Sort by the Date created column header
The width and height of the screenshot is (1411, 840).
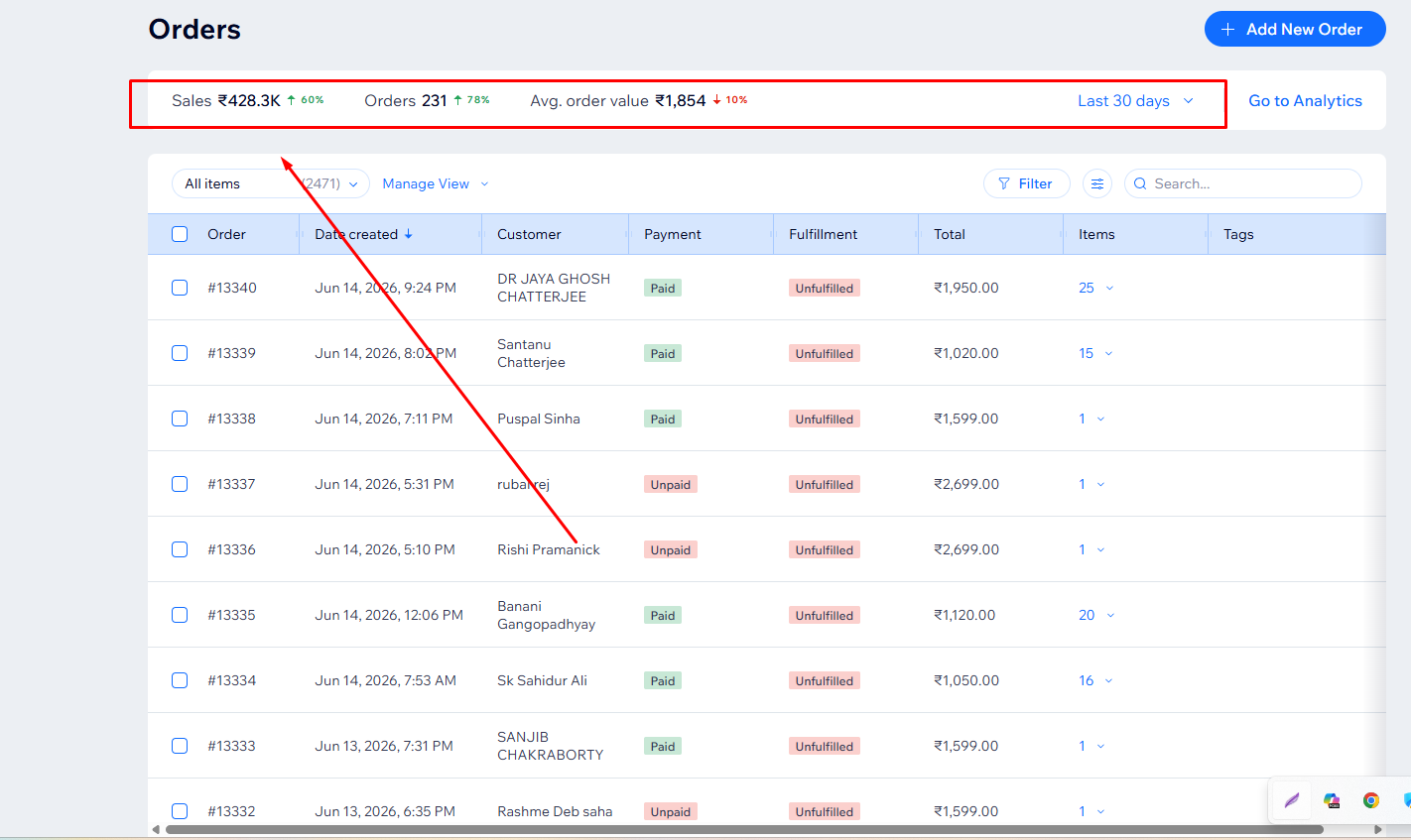click(363, 234)
